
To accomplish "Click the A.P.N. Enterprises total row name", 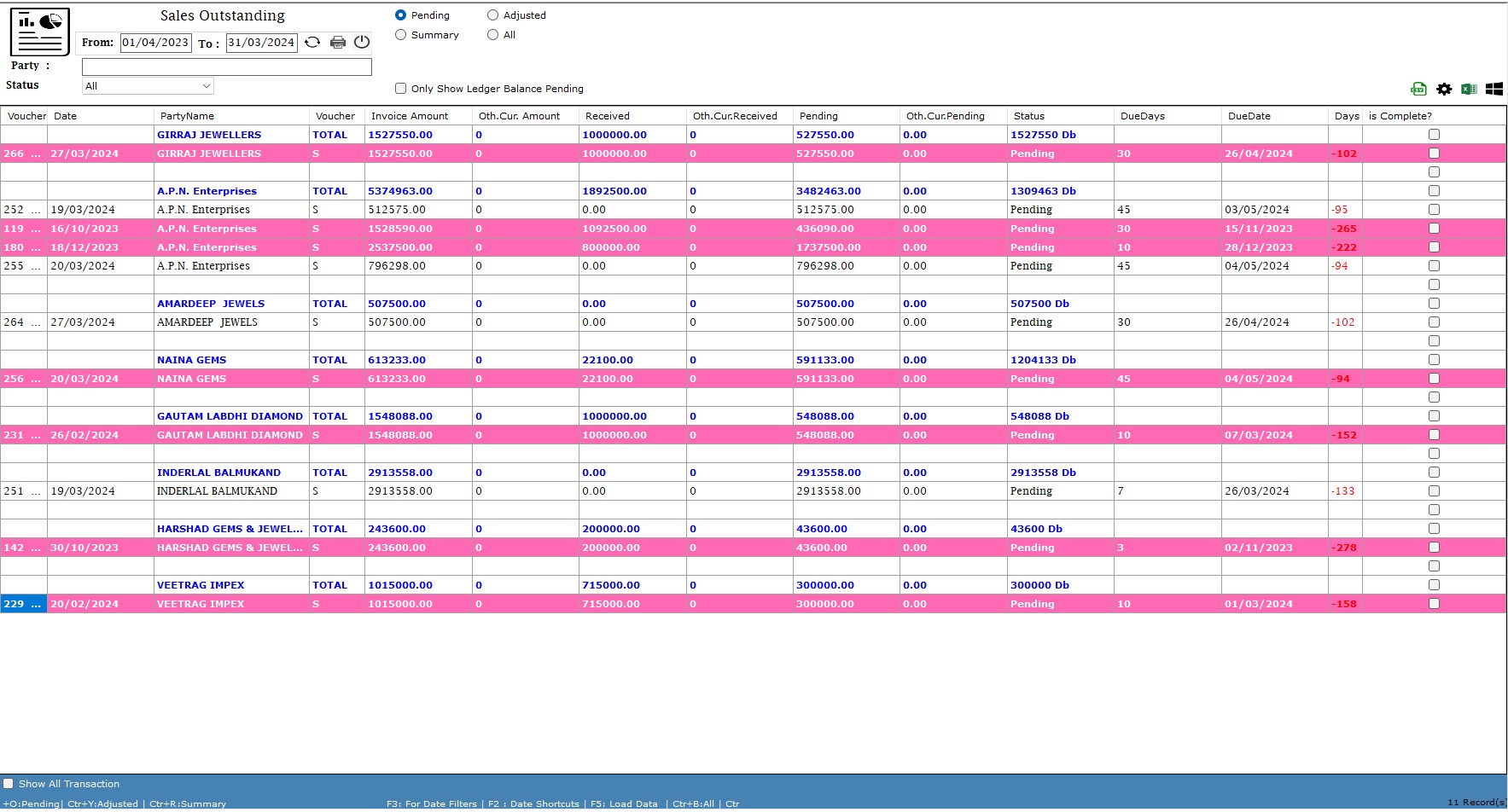I will [x=207, y=191].
